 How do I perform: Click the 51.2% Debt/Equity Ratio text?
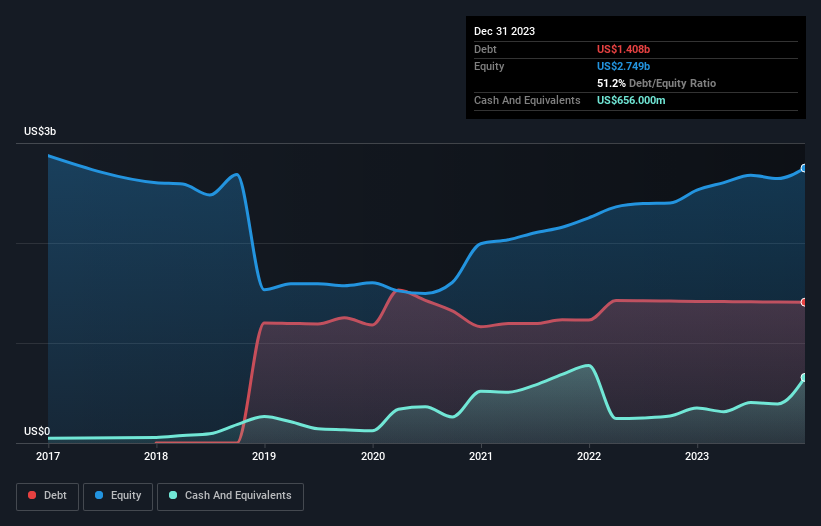[x=656, y=83]
